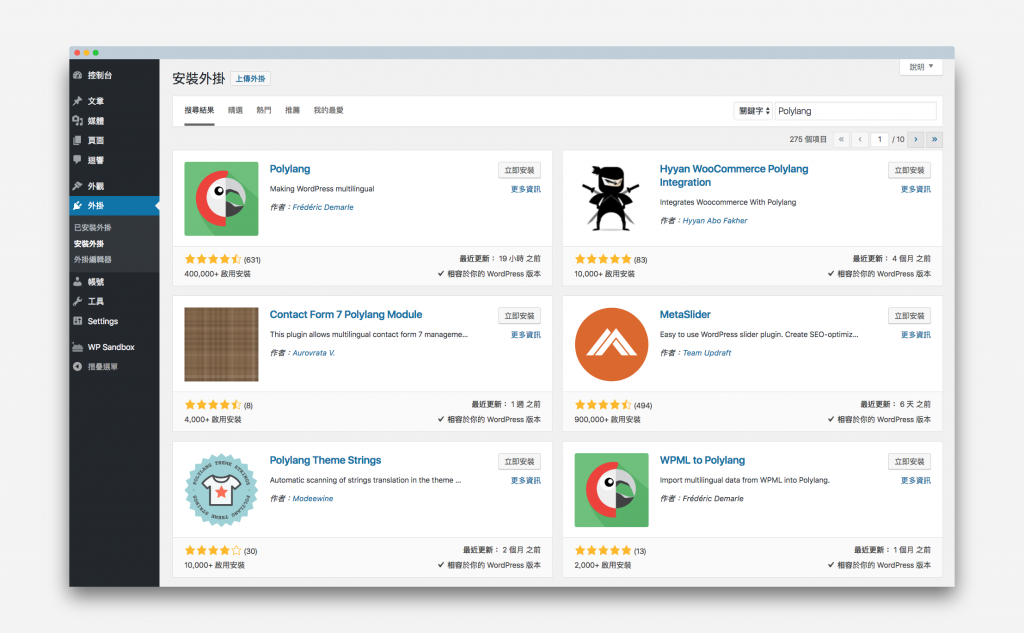Go to next results page
The image size is (1024, 633).
(916, 139)
